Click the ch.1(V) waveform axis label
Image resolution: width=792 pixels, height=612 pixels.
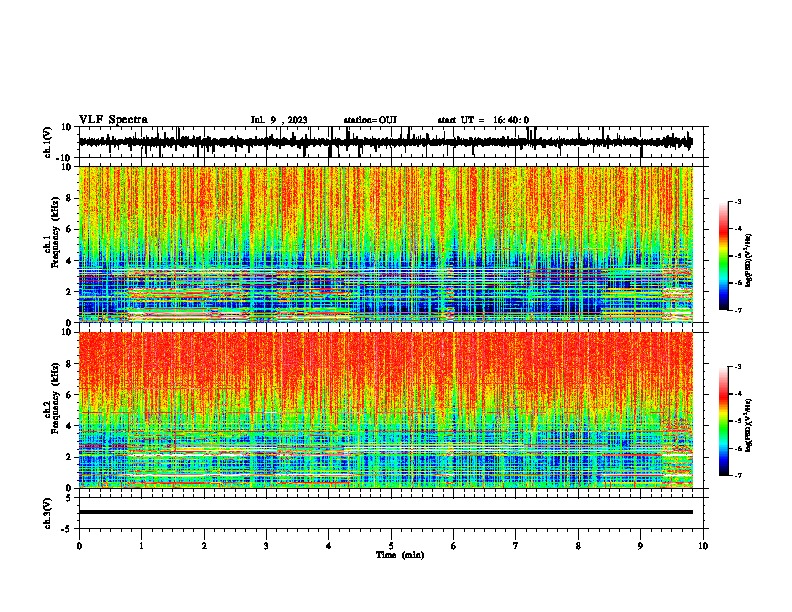pyautogui.click(x=48, y=142)
